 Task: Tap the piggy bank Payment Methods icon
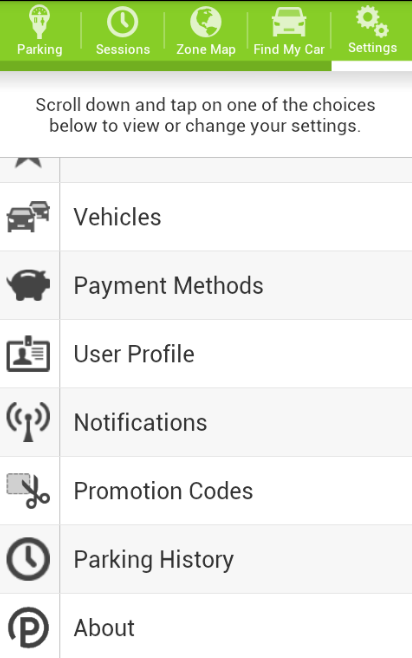point(29,285)
